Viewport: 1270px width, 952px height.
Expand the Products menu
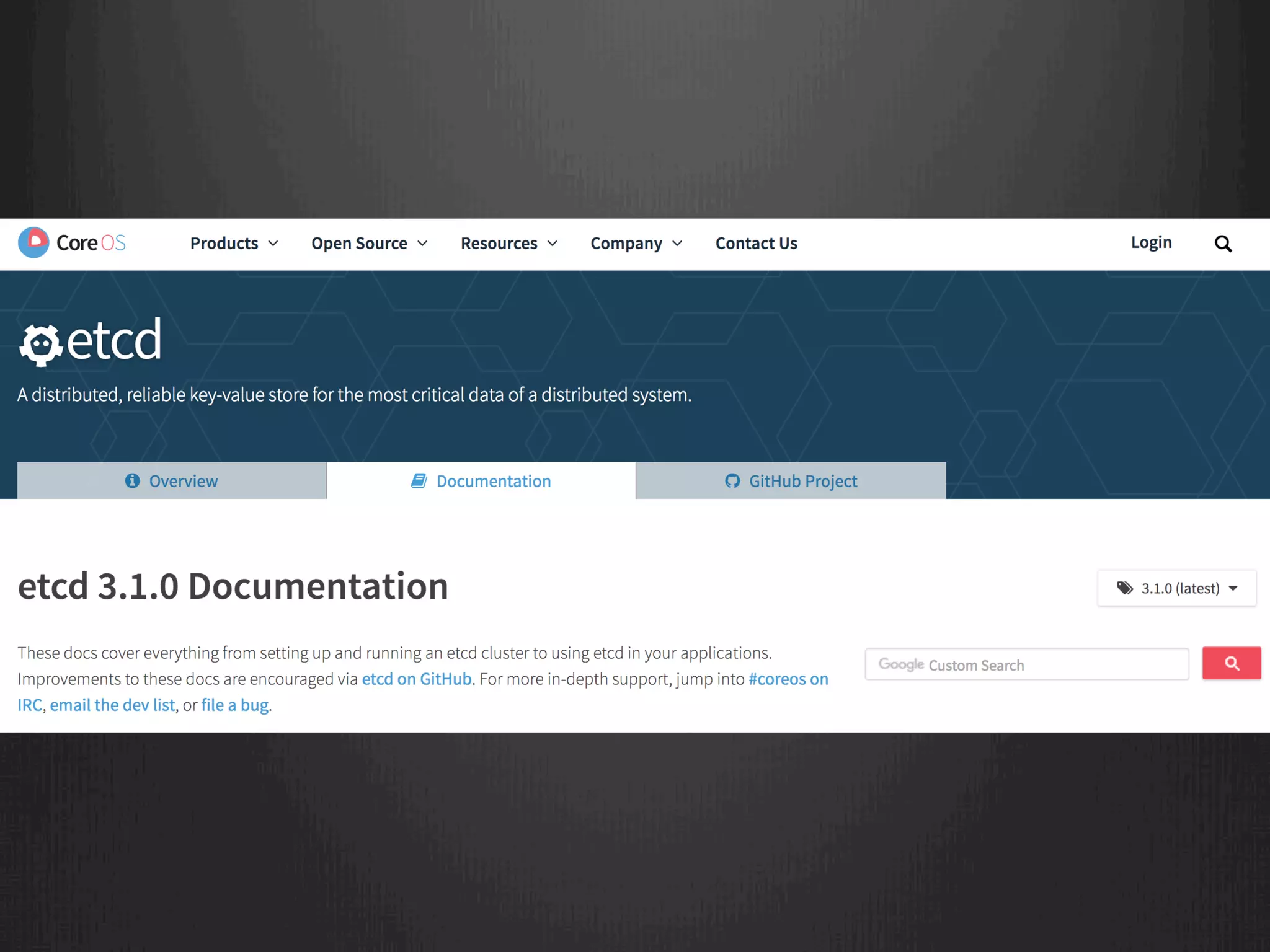point(234,243)
